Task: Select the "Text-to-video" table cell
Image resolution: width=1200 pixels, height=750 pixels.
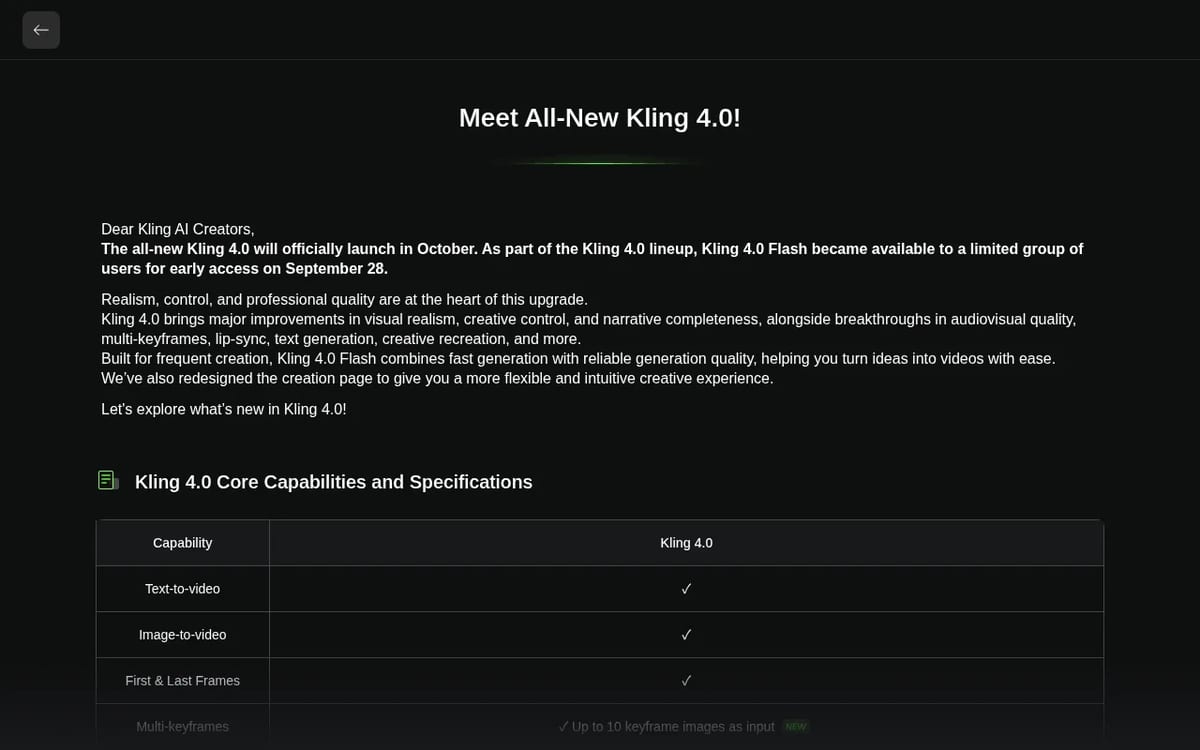Action: (182, 589)
